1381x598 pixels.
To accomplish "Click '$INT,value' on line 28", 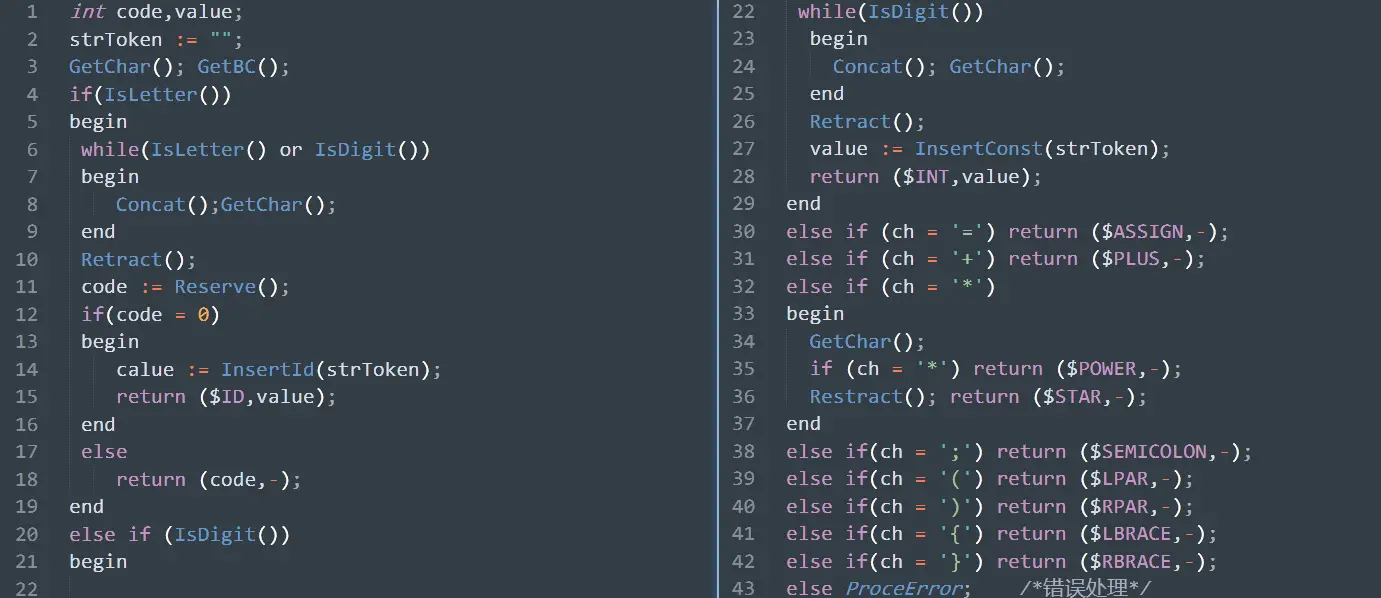I will (x=961, y=177).
